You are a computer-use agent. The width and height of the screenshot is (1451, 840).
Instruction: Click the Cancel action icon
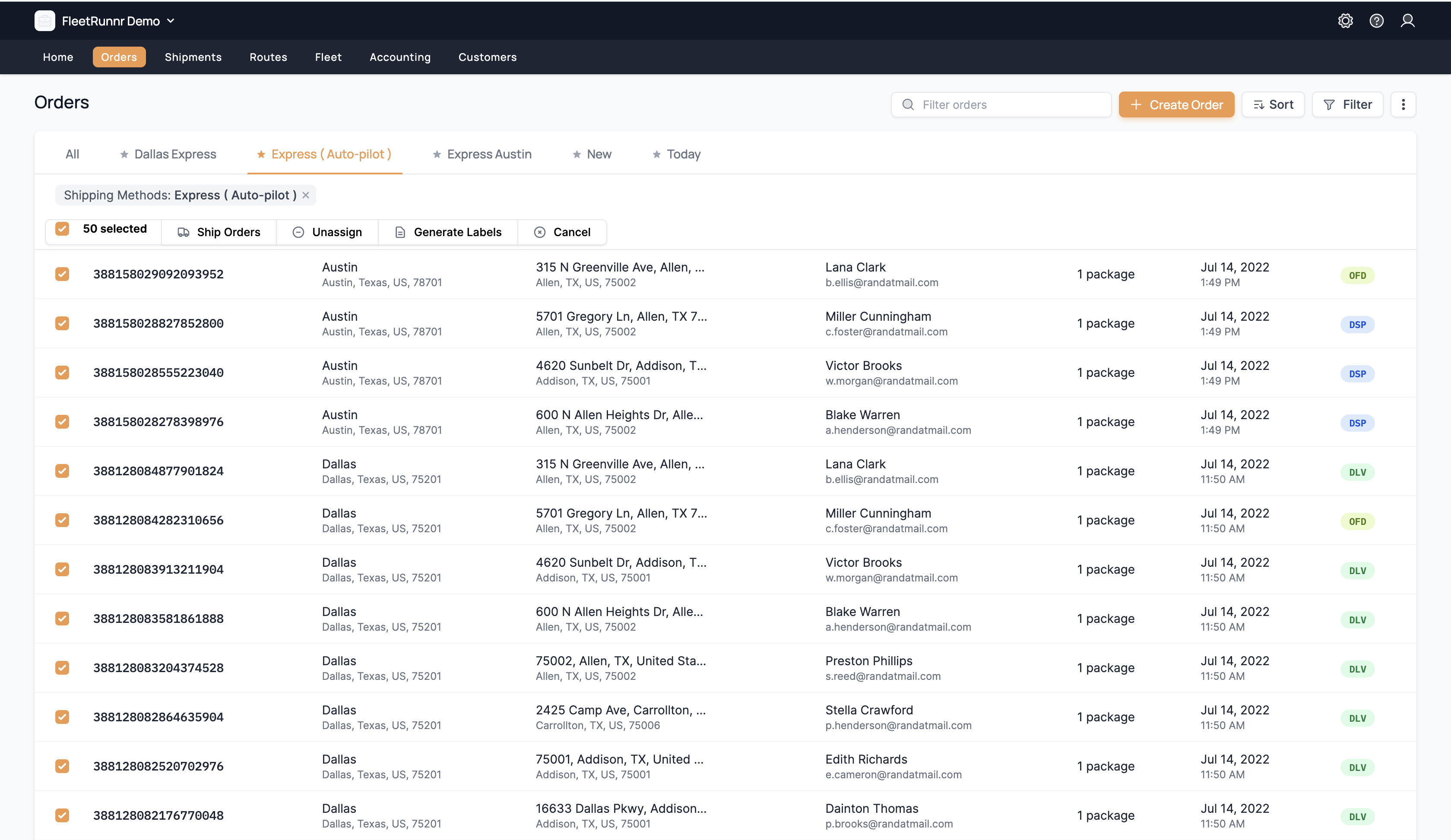(x=539, y=232)
